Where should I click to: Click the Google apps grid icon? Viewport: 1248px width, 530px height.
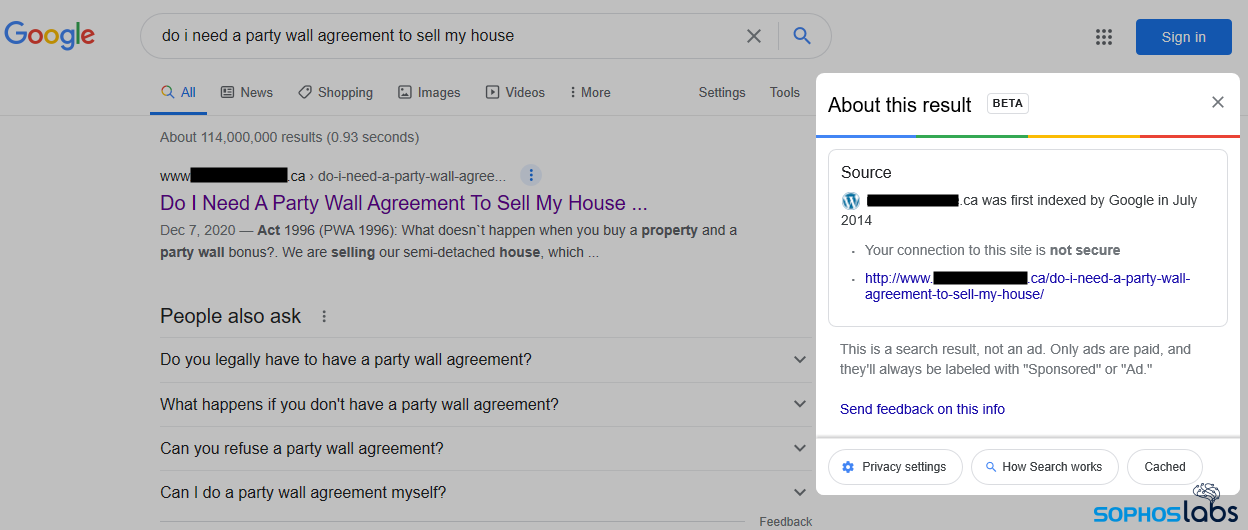[1104, 37]
